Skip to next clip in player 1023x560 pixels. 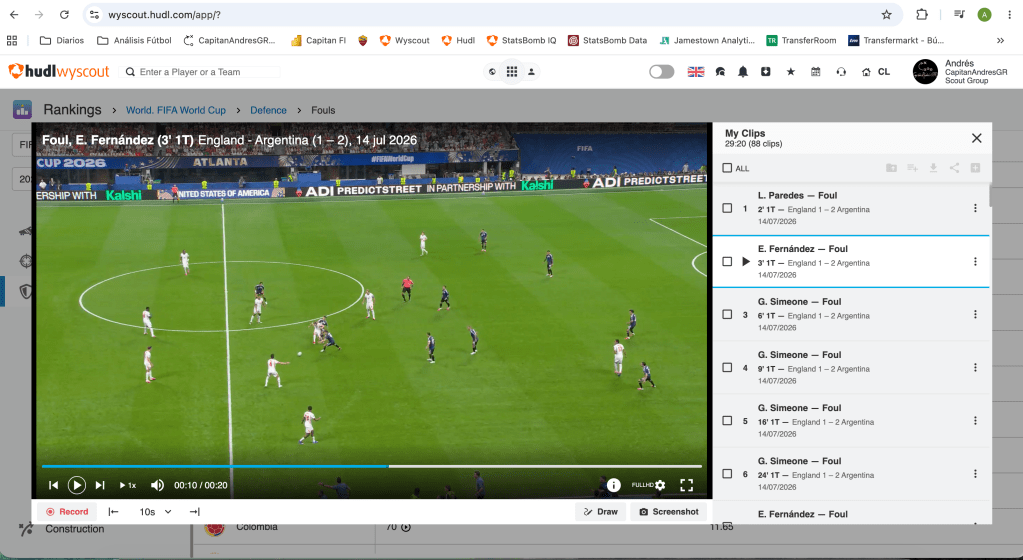[x=100, y=485]
